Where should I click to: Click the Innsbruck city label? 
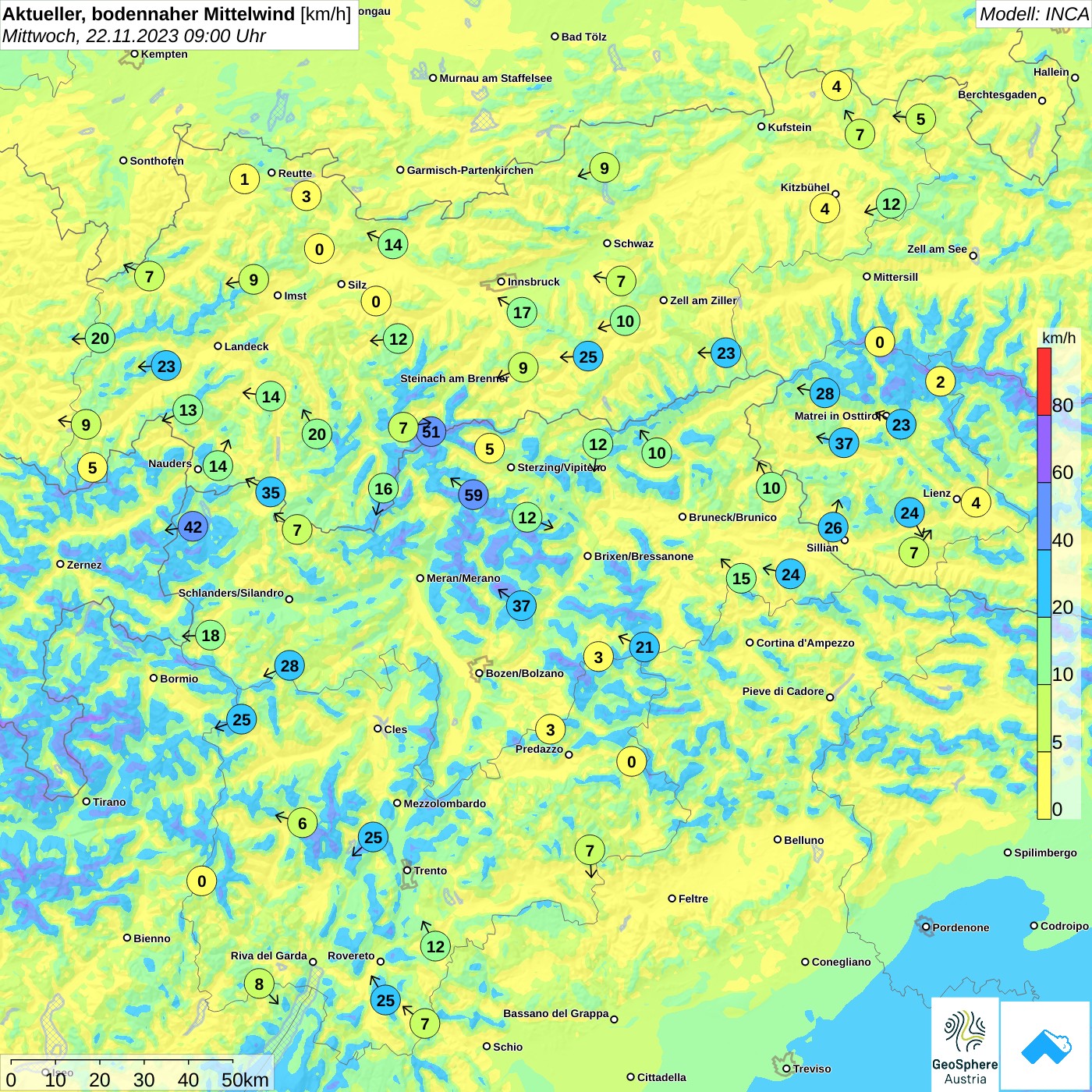(534, 282)
